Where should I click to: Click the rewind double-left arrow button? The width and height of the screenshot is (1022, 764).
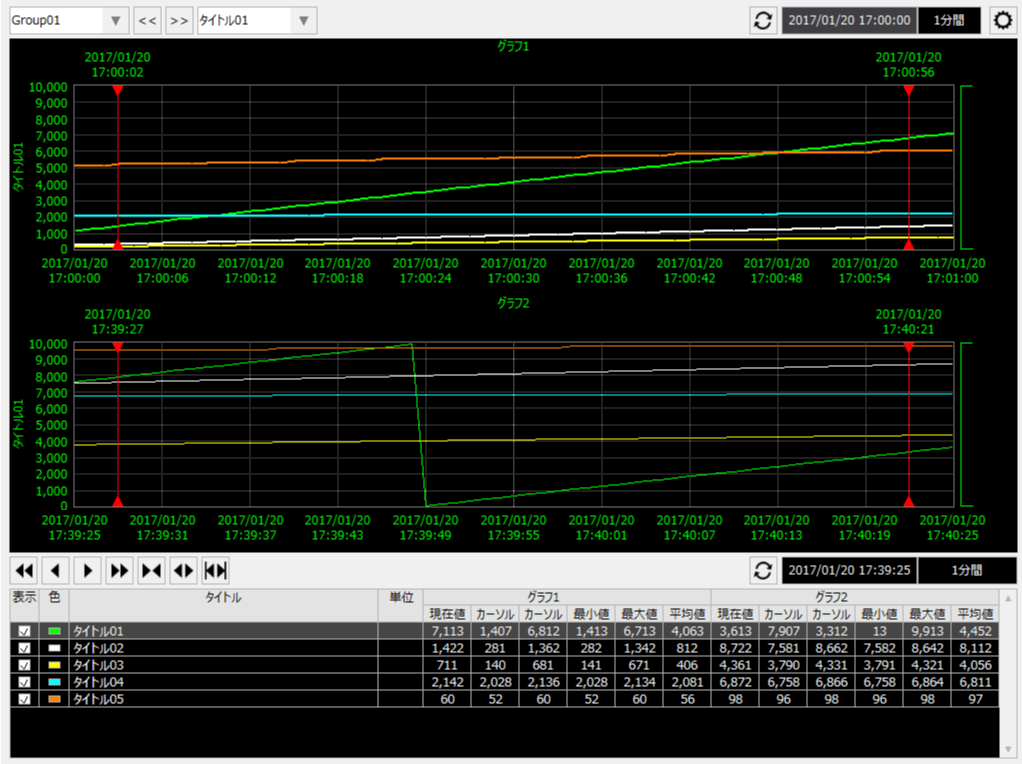[25, 570]
